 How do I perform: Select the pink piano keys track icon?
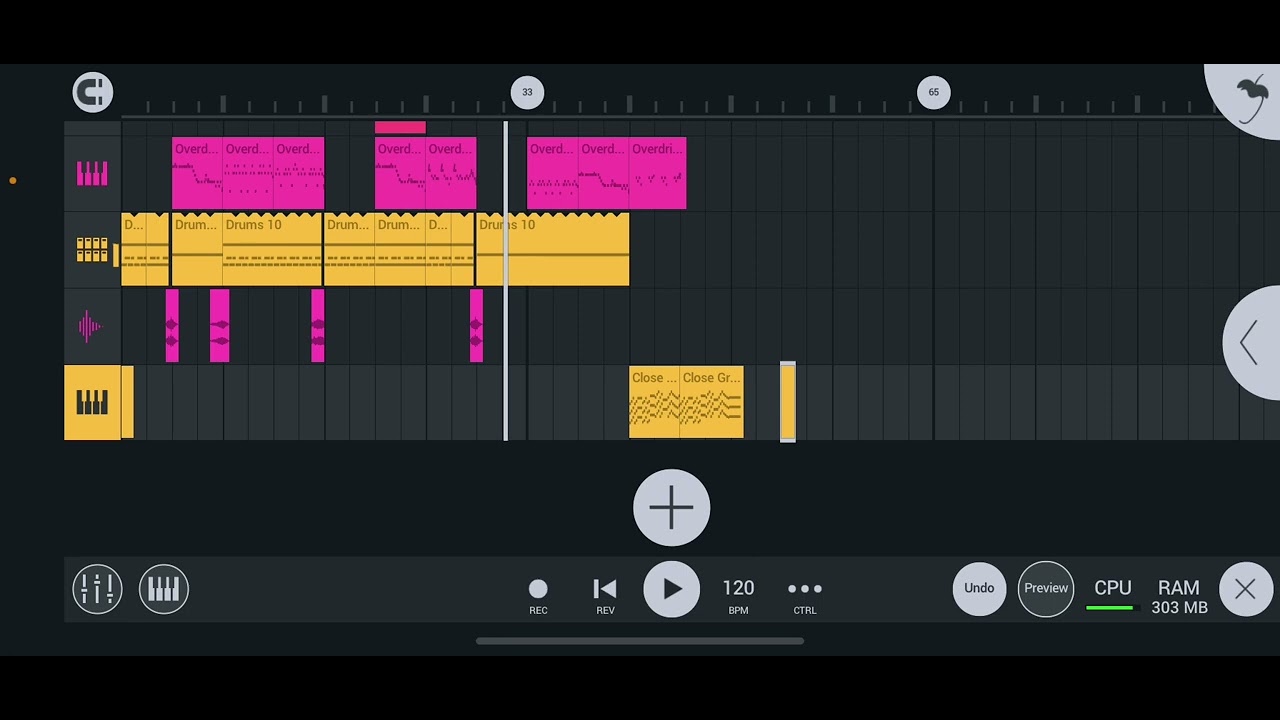(x=92, y=174)
